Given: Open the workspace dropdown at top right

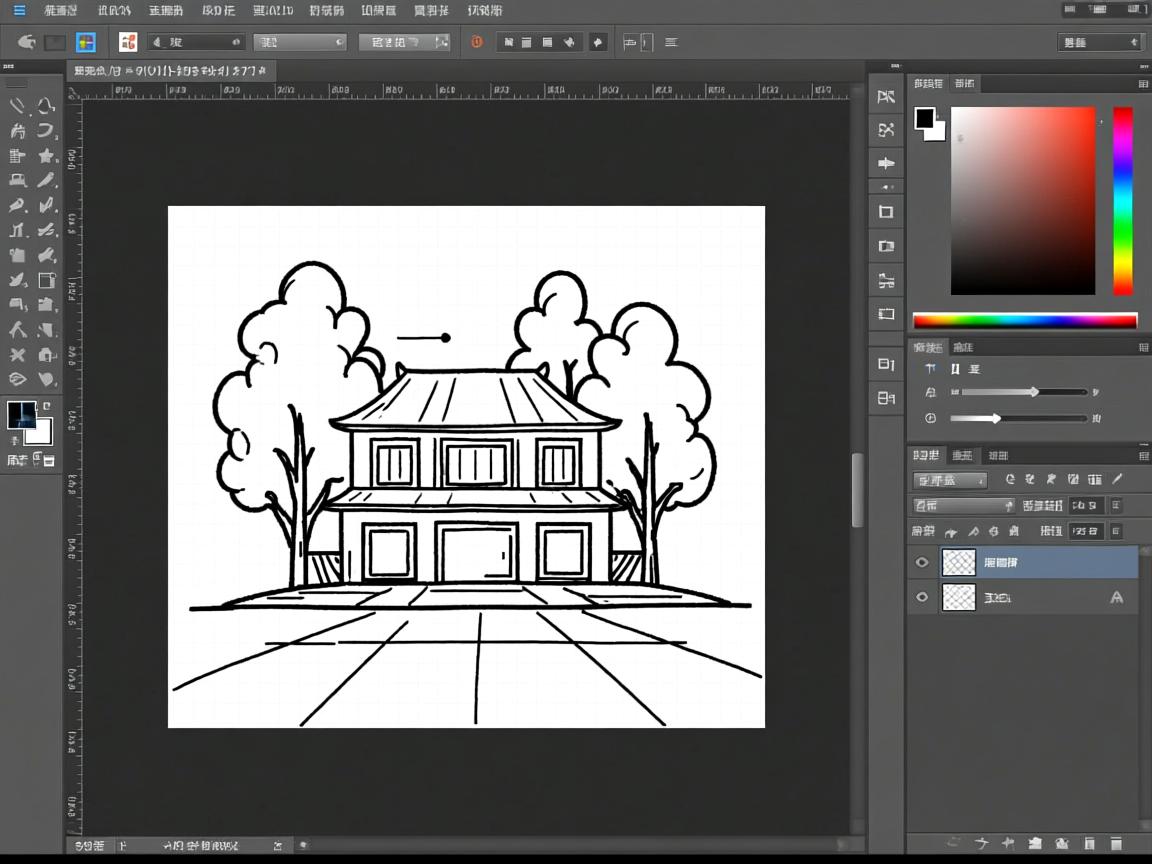Looking at the screenshot, I should point(1100,42).
